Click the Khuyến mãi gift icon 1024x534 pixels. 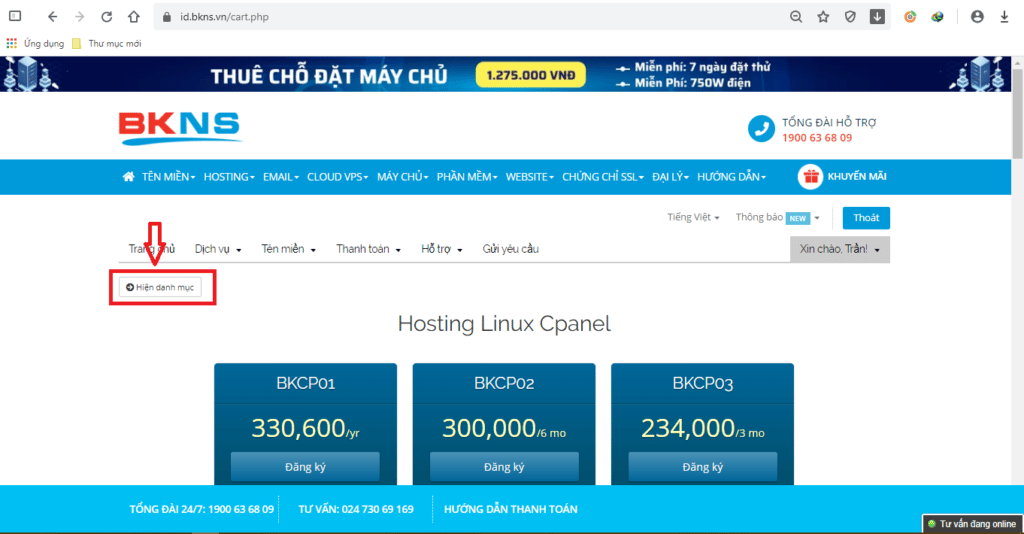point(810,176)
